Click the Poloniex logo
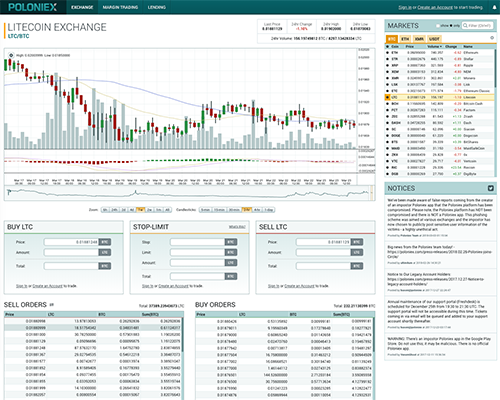The width and height of the screenshot is (500, 400). [32, 7]
